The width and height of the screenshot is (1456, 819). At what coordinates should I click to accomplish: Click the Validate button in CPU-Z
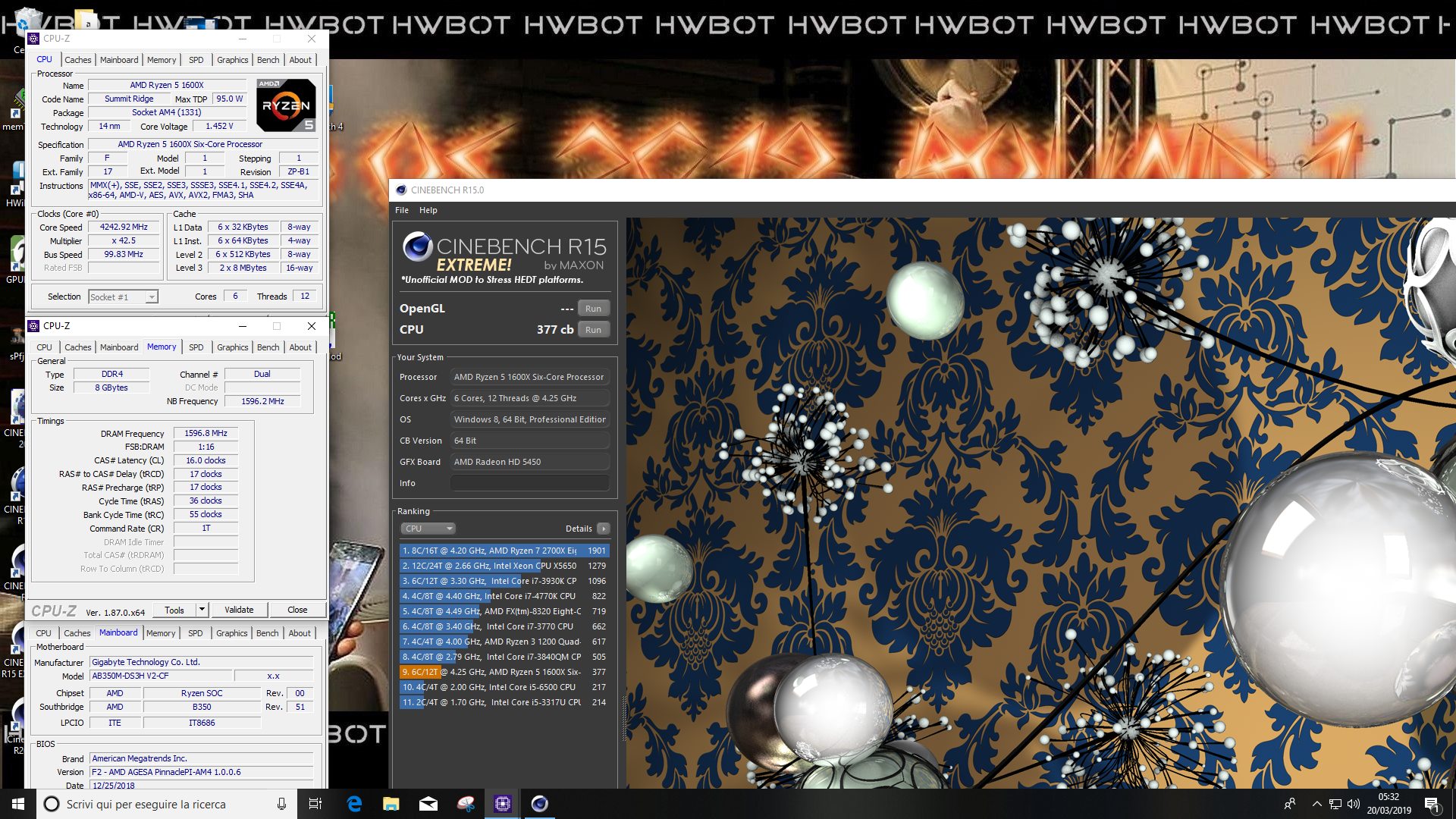(x=239, y=610)
